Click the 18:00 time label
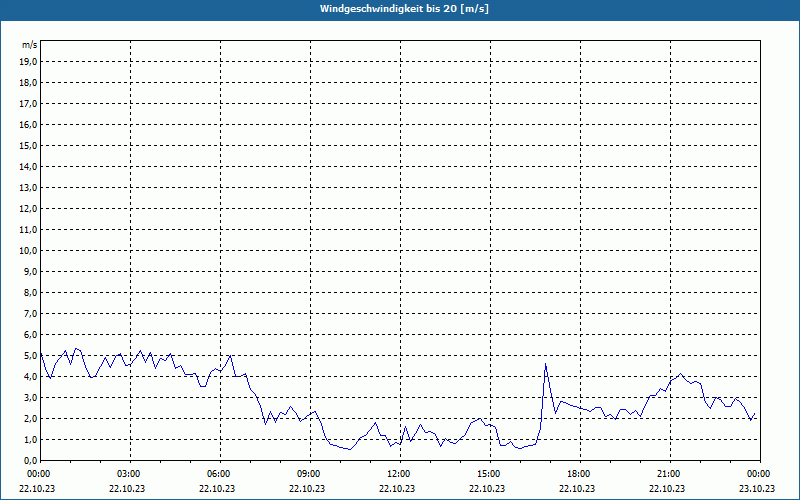Viewport: 800px width, 500px height. pyautogui.click(x=581, y=474)
